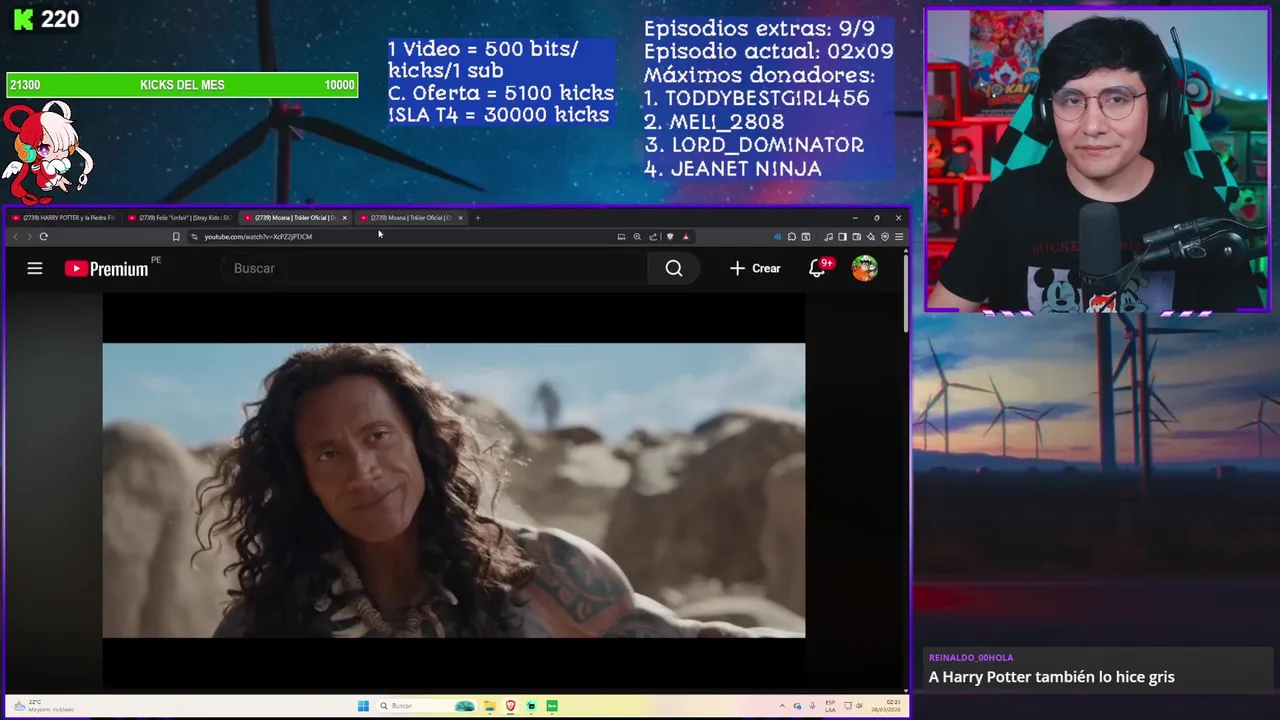
Task: Open the weather widget on the taskbar
Action: [44, 706]
